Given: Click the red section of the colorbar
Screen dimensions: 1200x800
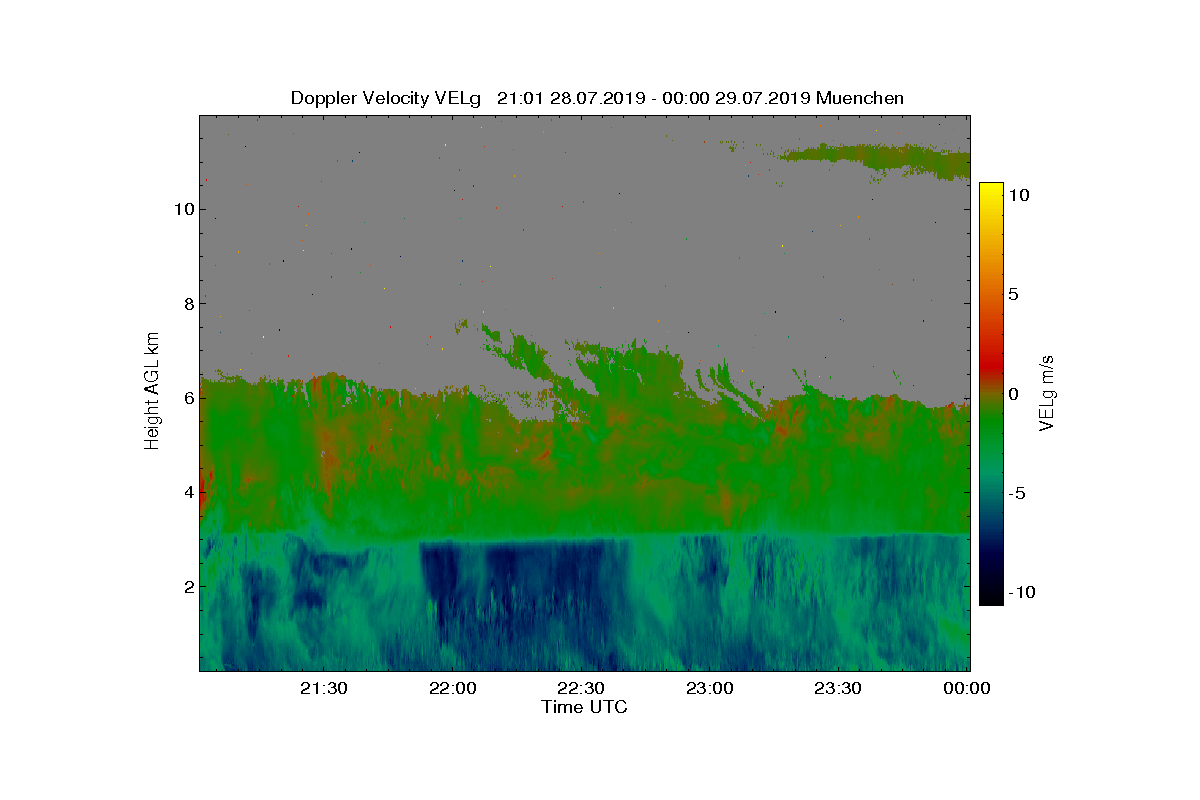Looking at the screenshot, I should 990,360.
